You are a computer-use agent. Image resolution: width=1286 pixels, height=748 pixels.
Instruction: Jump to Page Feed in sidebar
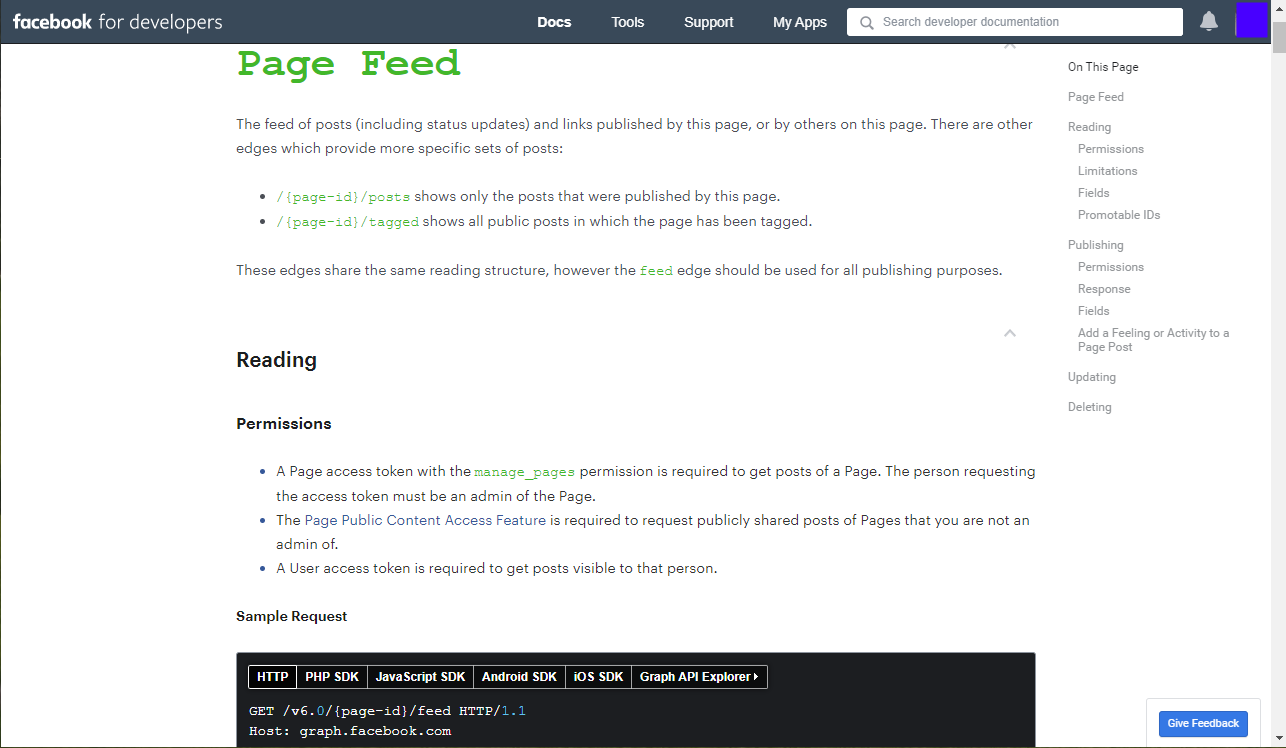tap(1096, 97)
